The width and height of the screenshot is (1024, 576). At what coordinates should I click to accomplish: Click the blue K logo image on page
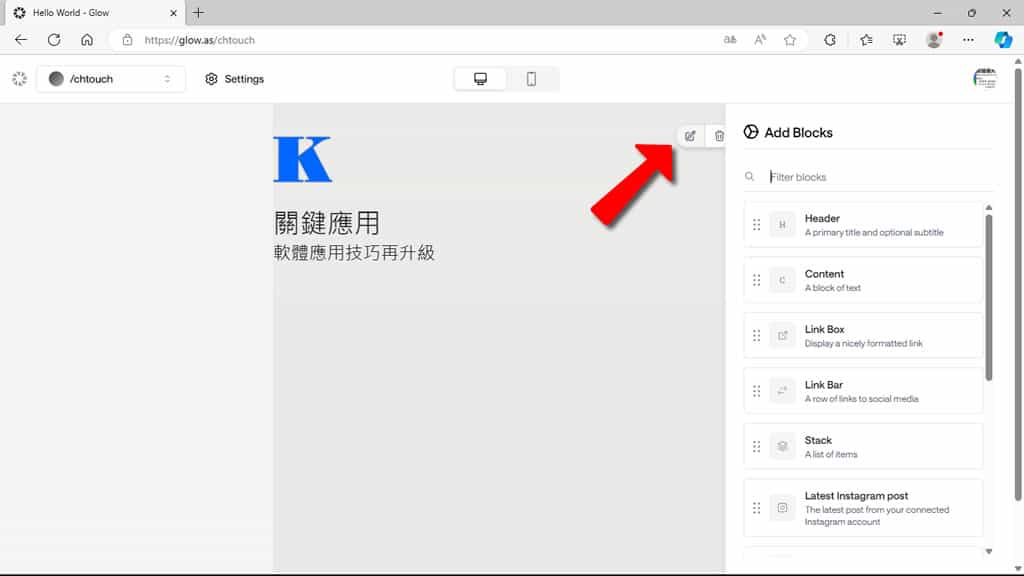[x=302, y=159]
